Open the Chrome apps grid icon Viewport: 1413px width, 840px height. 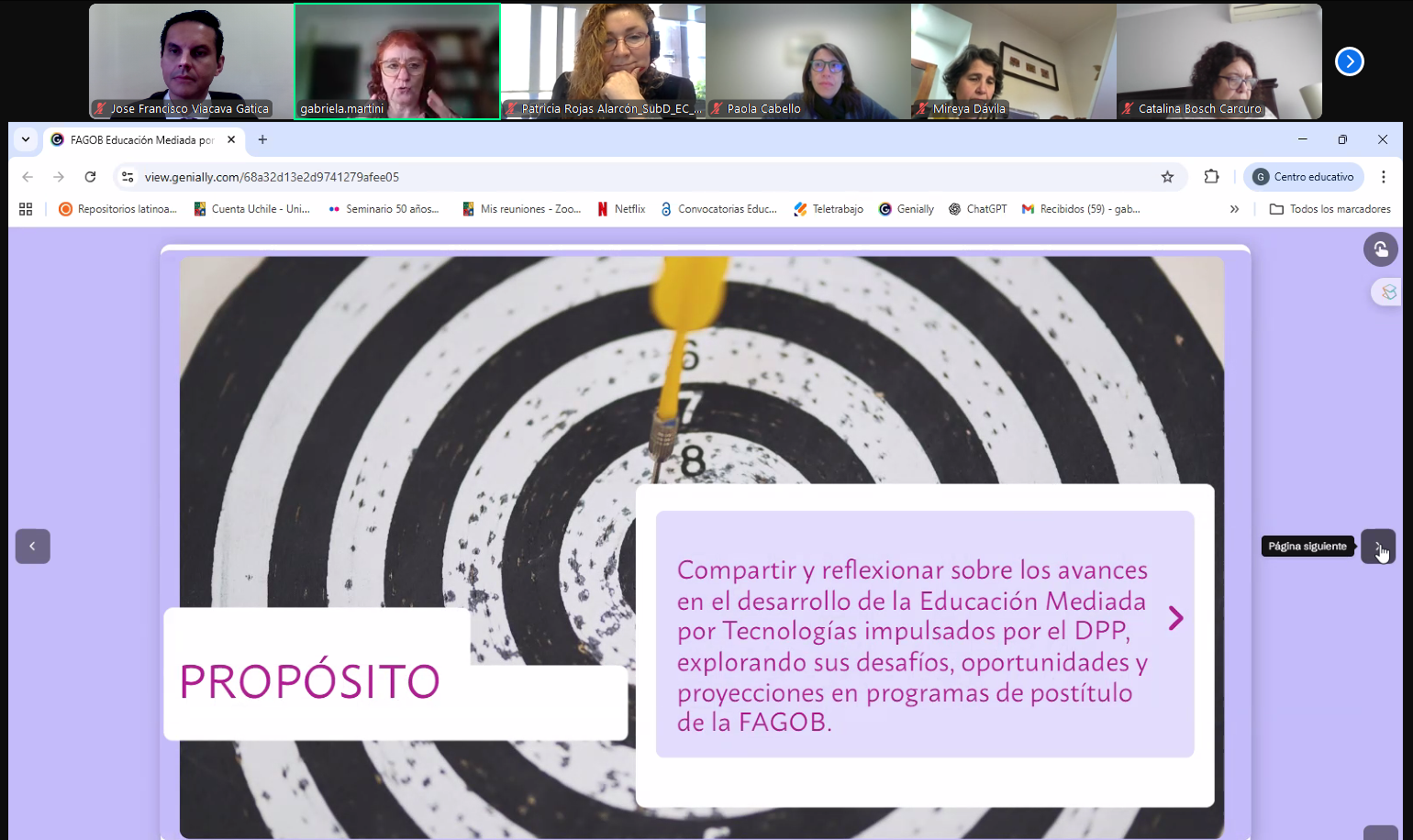[x=26, y=209]
